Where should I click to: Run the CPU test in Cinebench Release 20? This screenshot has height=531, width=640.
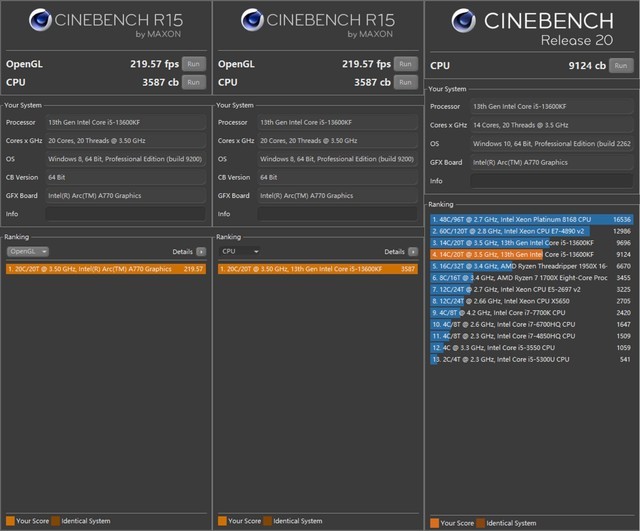coord(621,66)
